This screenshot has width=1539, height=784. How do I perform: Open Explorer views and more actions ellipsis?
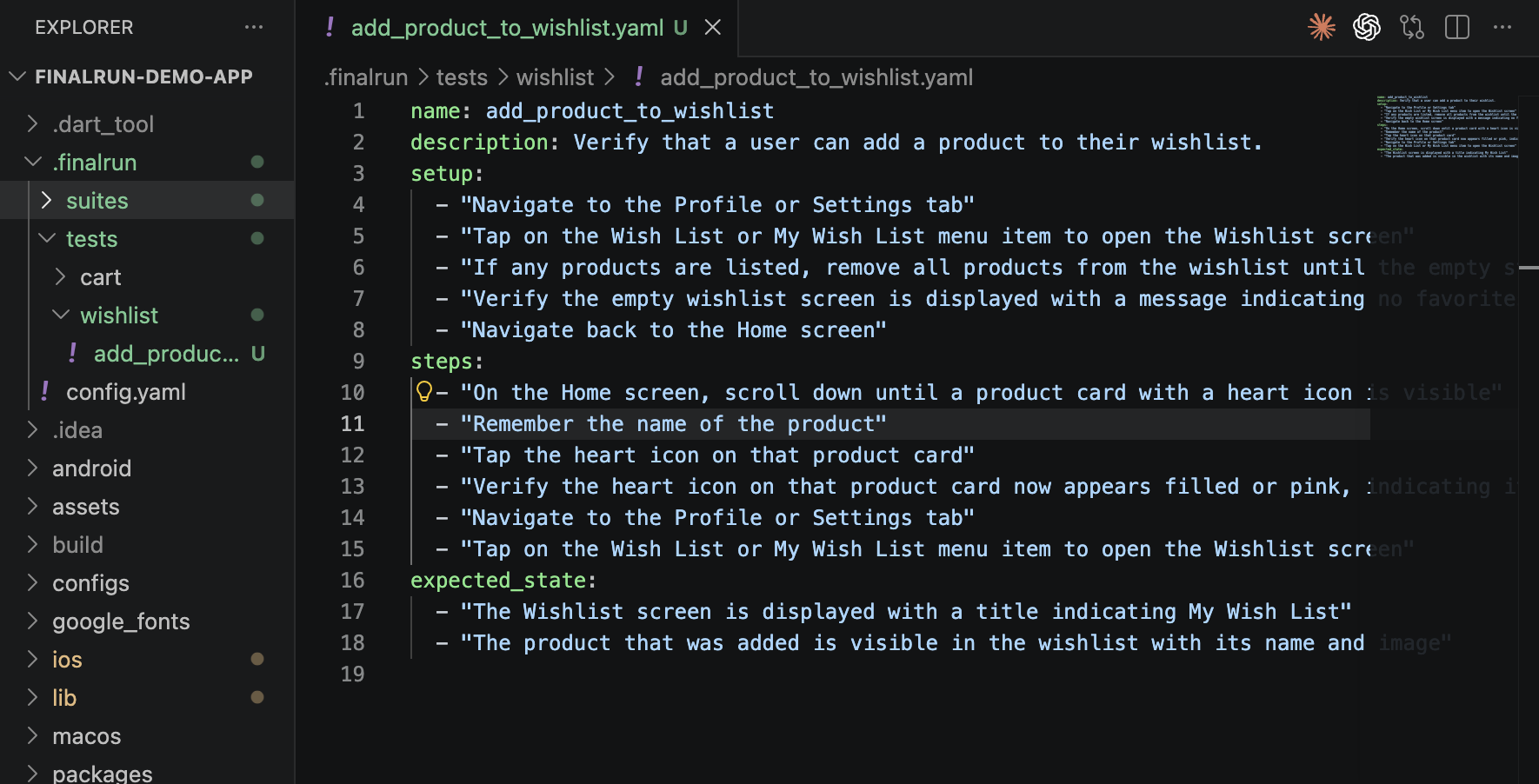[x=254, y=27]
